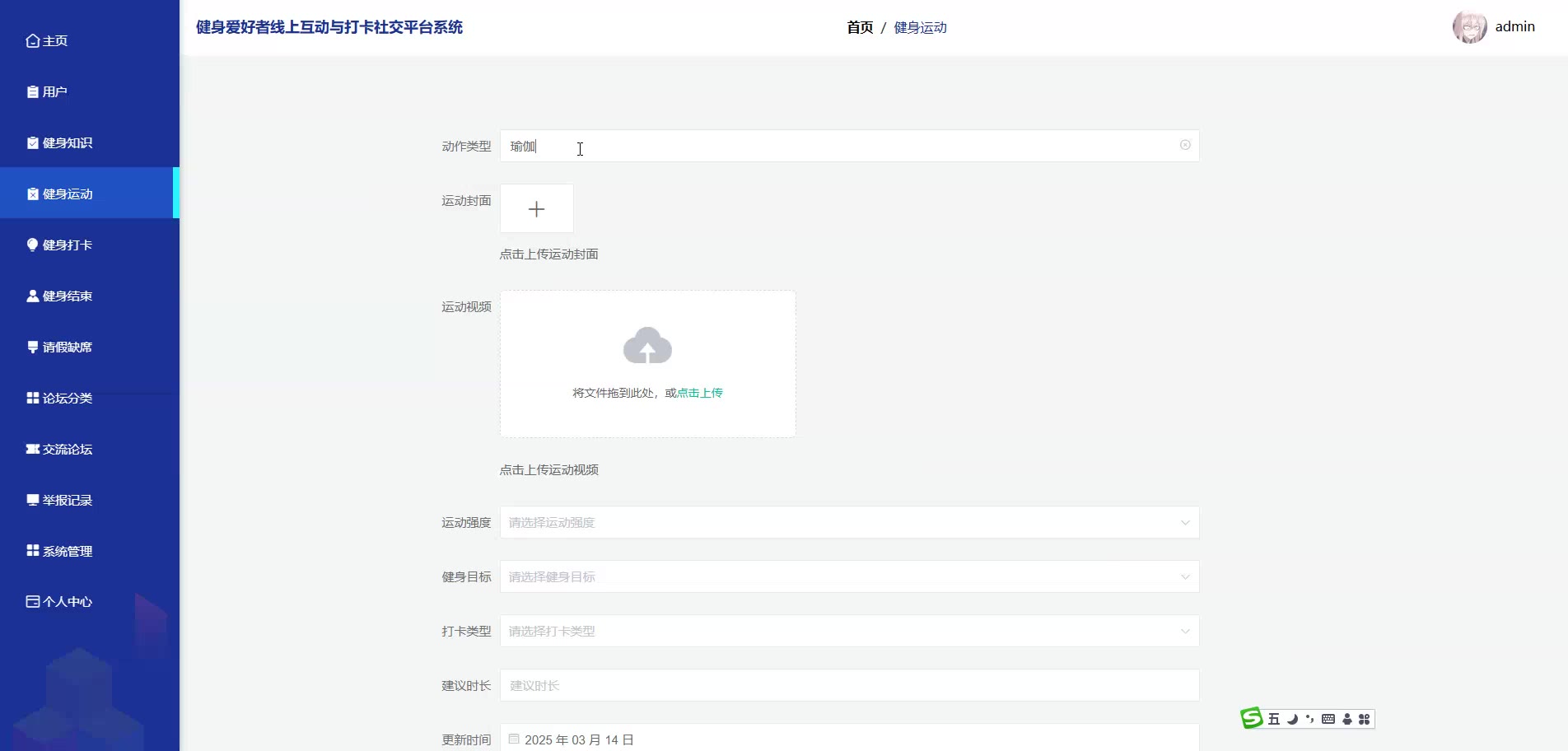Click the clear icon in 动作类型 field
Image resolution: width=1568 pixels, height=751 pixels.
1185,145
